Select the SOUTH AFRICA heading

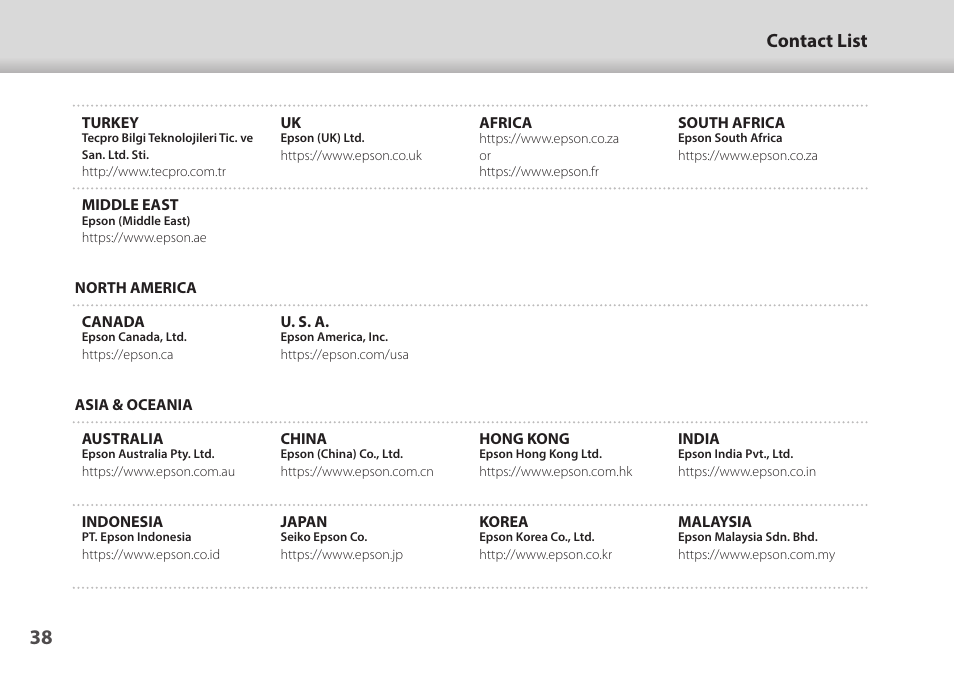pos(731,122)
